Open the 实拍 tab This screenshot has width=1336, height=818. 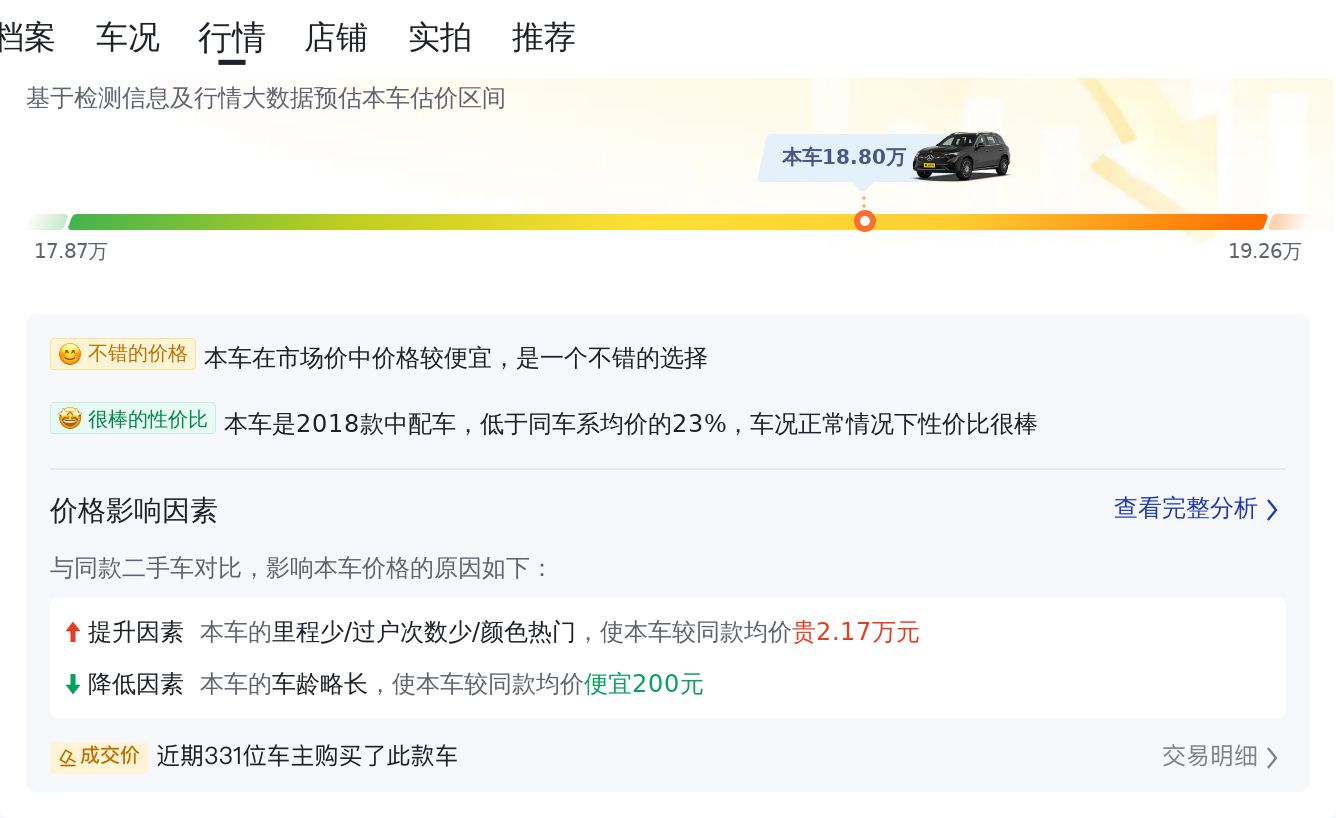[x=440, y=38]
